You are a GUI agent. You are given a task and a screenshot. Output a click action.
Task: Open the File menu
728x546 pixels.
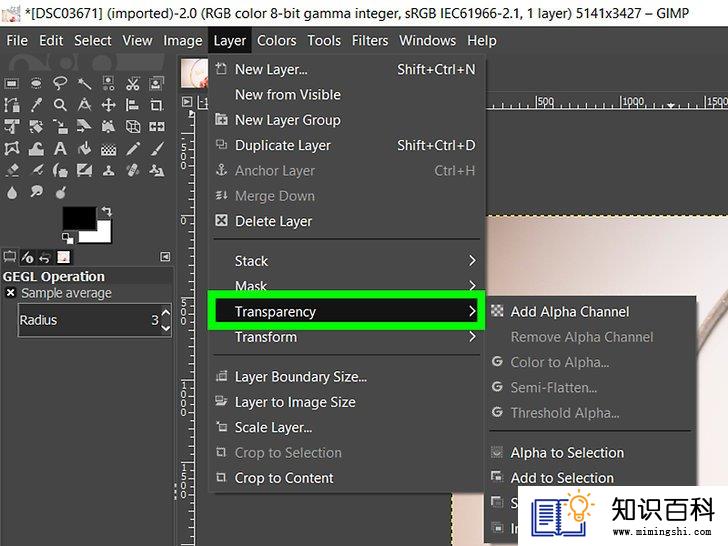17,41
